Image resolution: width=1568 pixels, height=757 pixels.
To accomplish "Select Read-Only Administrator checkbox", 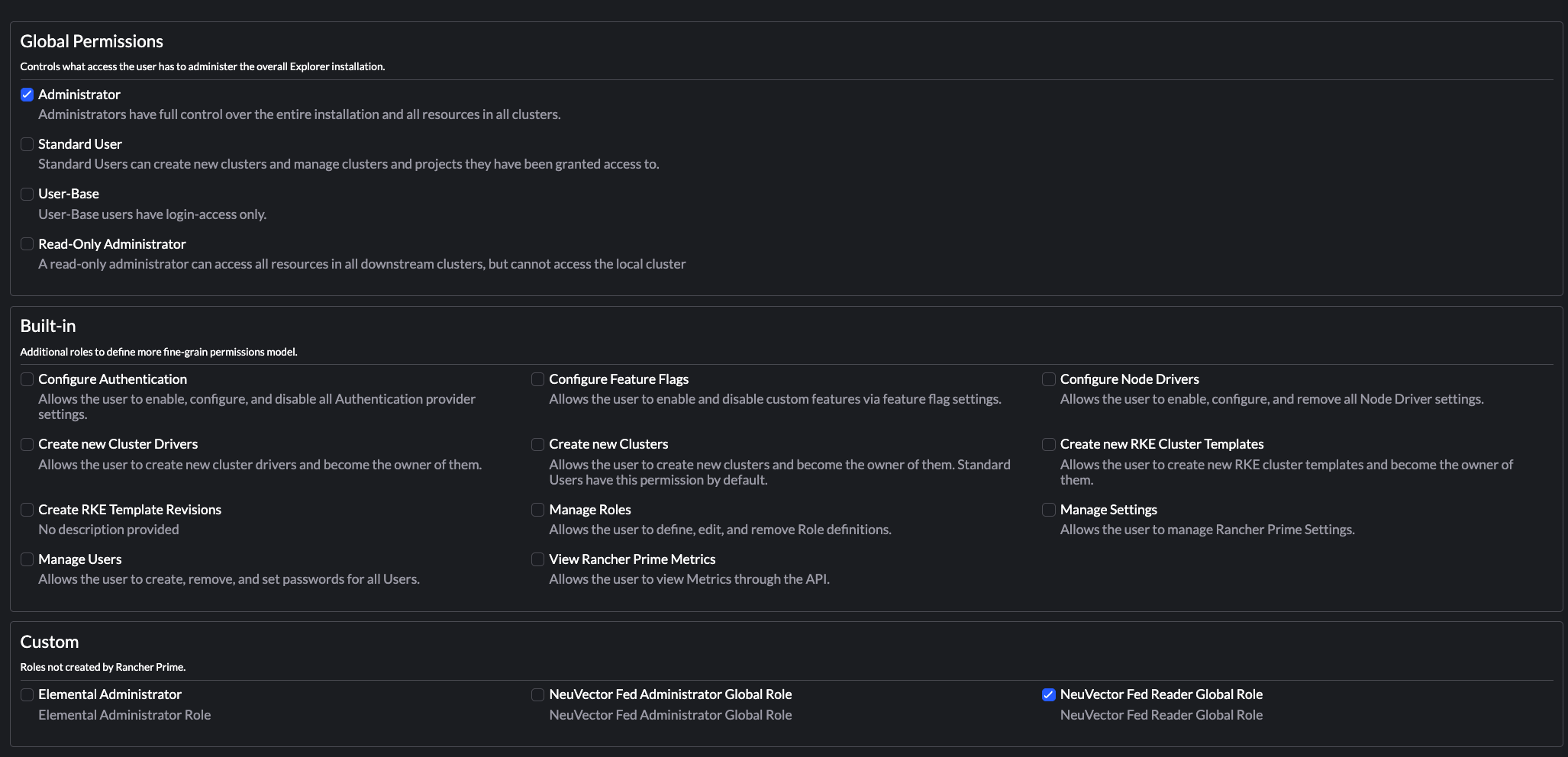I will tap(27, 244).
